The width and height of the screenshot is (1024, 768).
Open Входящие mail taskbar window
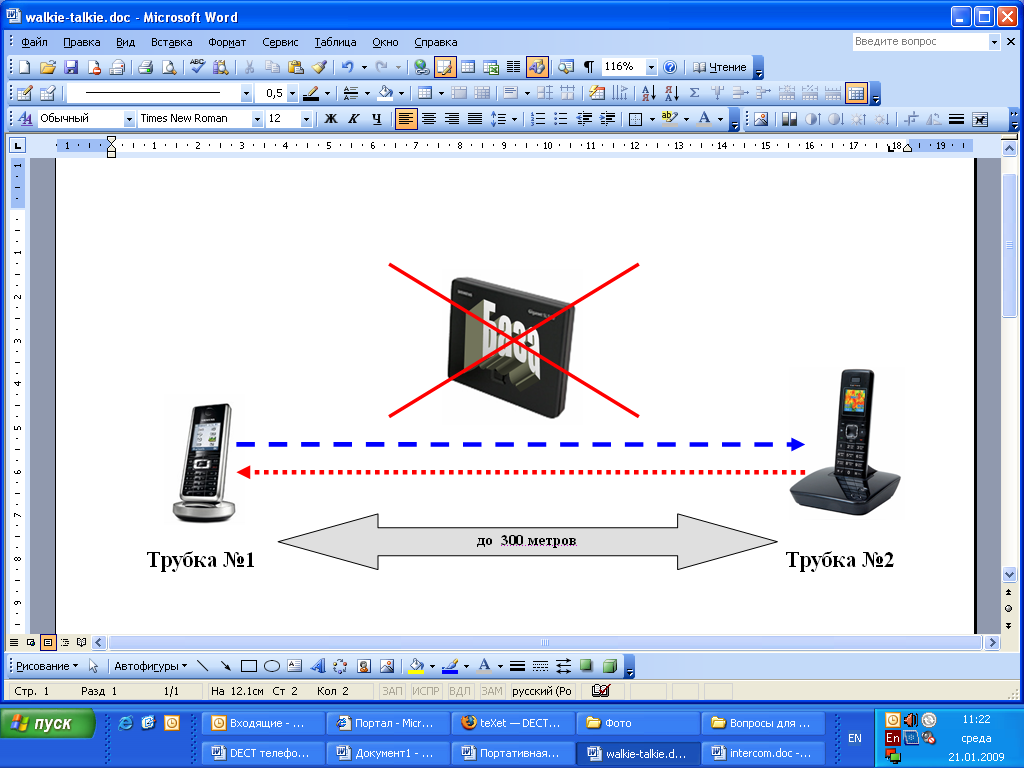[261, 723]
